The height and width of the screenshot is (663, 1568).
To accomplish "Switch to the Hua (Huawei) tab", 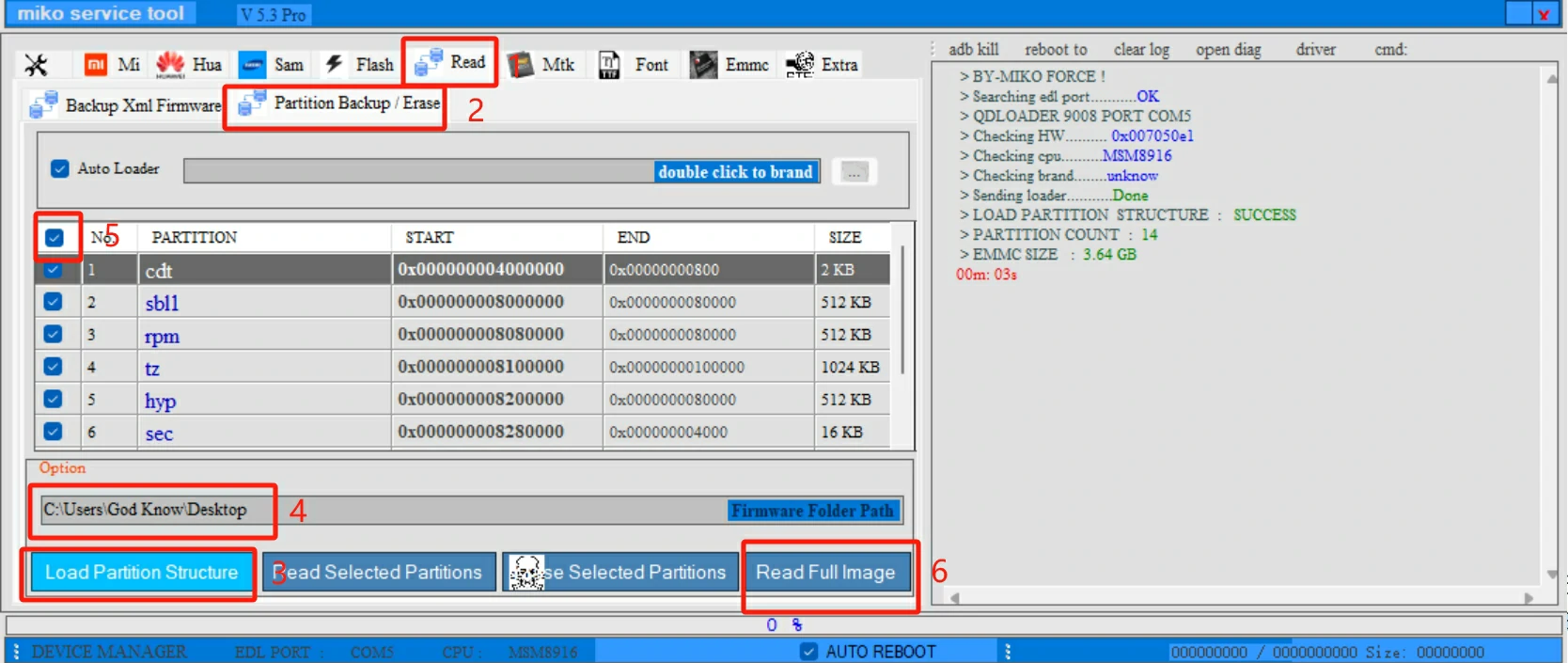I will pos(189,65).
